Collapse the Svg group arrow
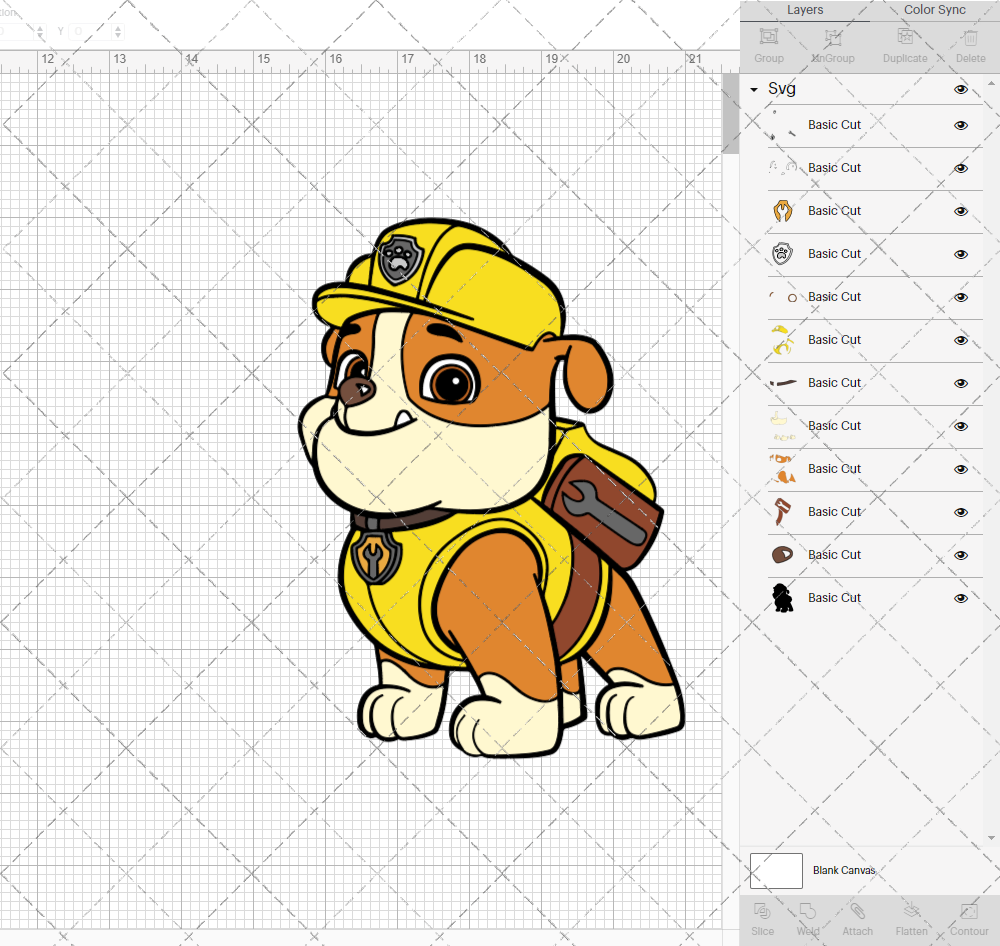 click(x=754, y=90)
